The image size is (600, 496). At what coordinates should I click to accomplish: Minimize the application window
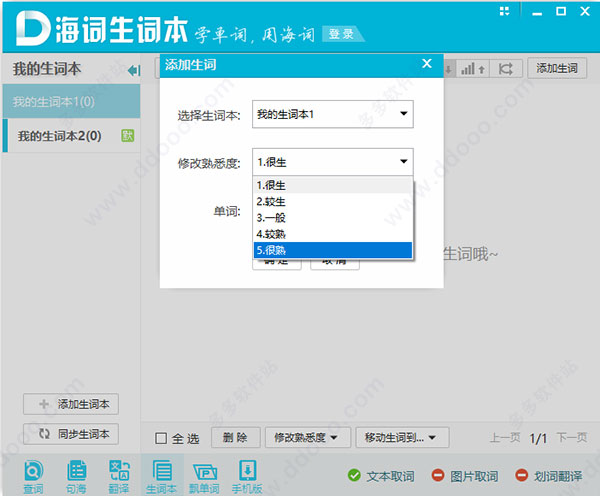[537, 12]
